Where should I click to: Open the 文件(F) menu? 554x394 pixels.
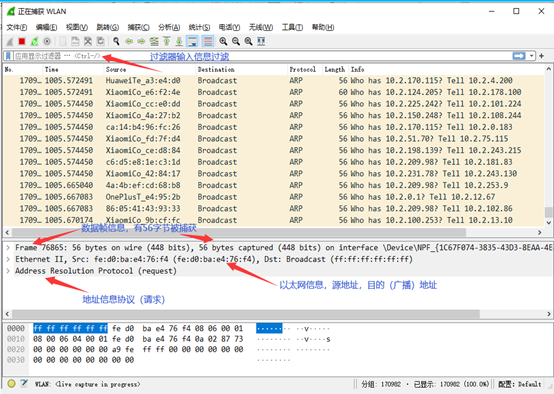point(17,27)
